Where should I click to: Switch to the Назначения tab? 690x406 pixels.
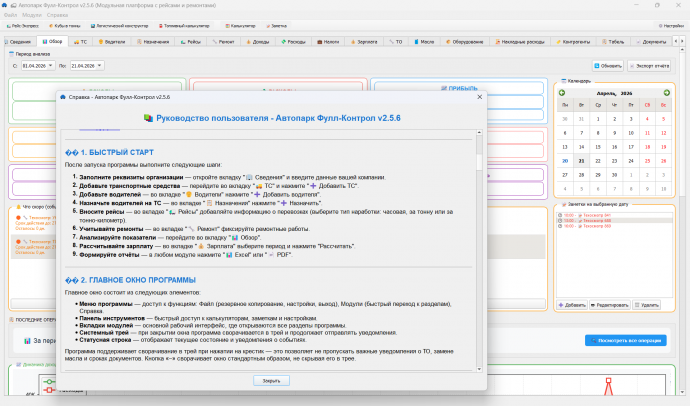click(153, 42)
